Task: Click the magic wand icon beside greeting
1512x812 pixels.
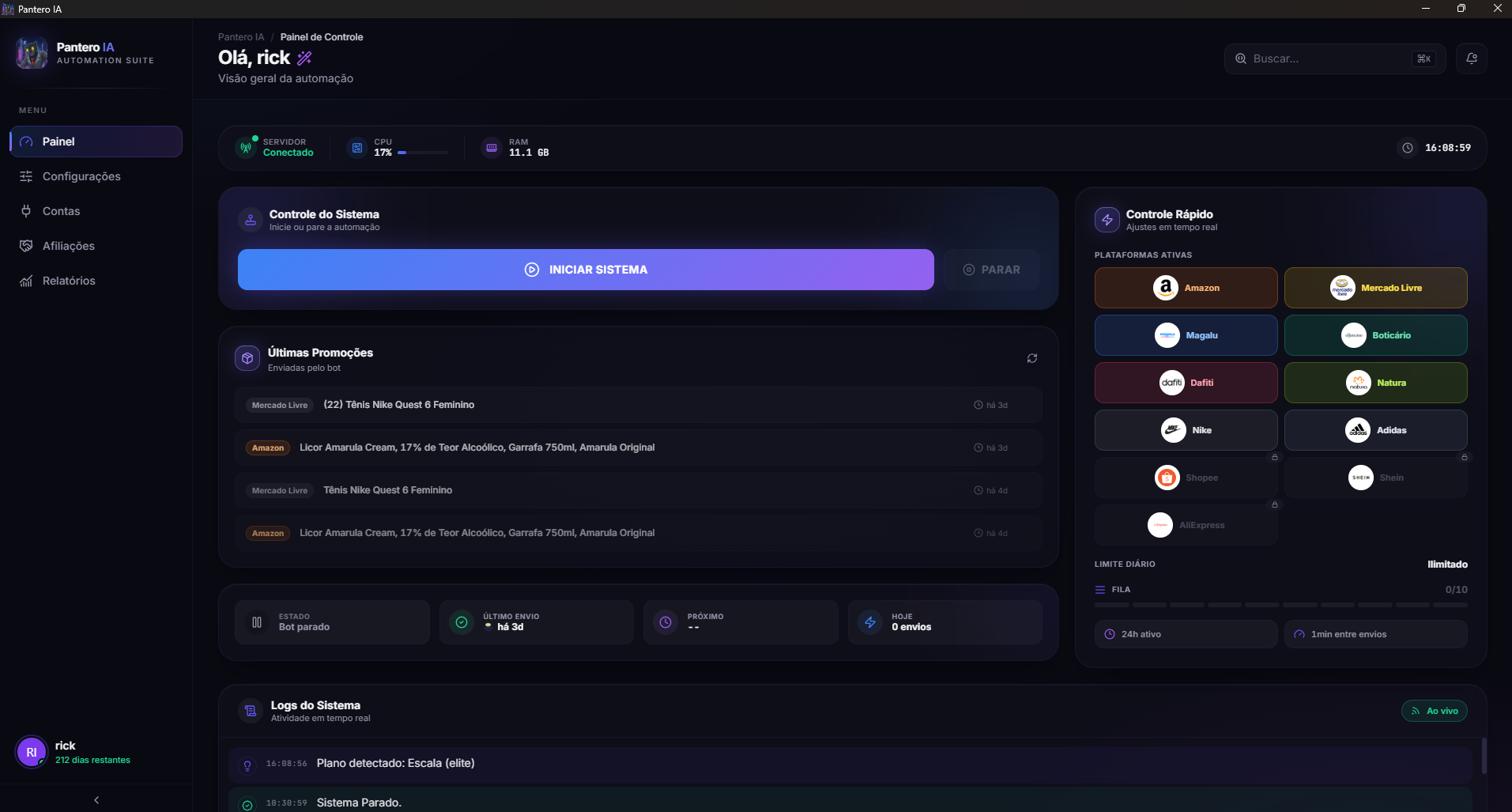Action: tap(304, 58)
